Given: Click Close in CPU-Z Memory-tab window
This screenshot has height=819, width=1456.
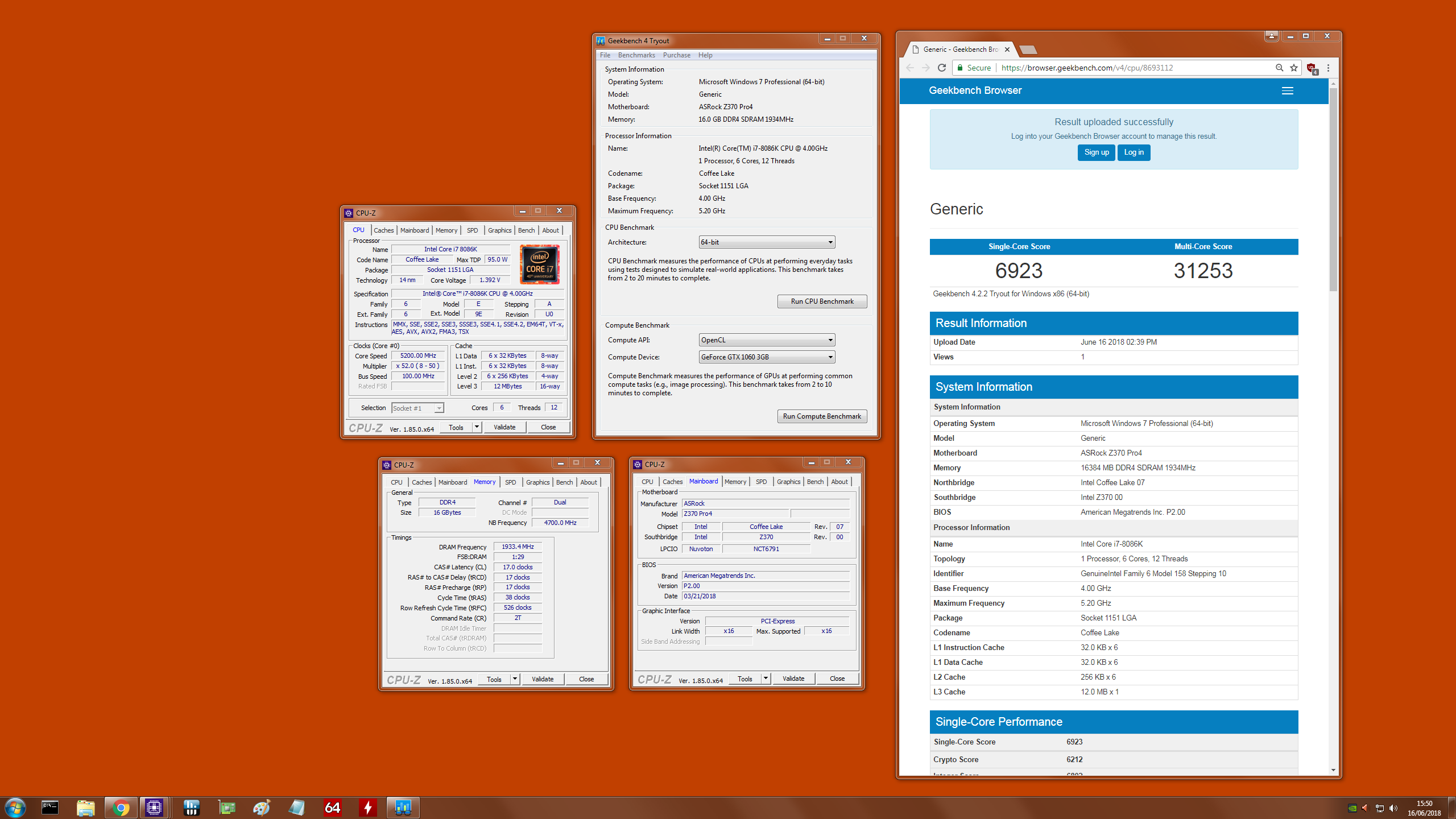Looking at the screenshot, I should [x=586, y=679].
